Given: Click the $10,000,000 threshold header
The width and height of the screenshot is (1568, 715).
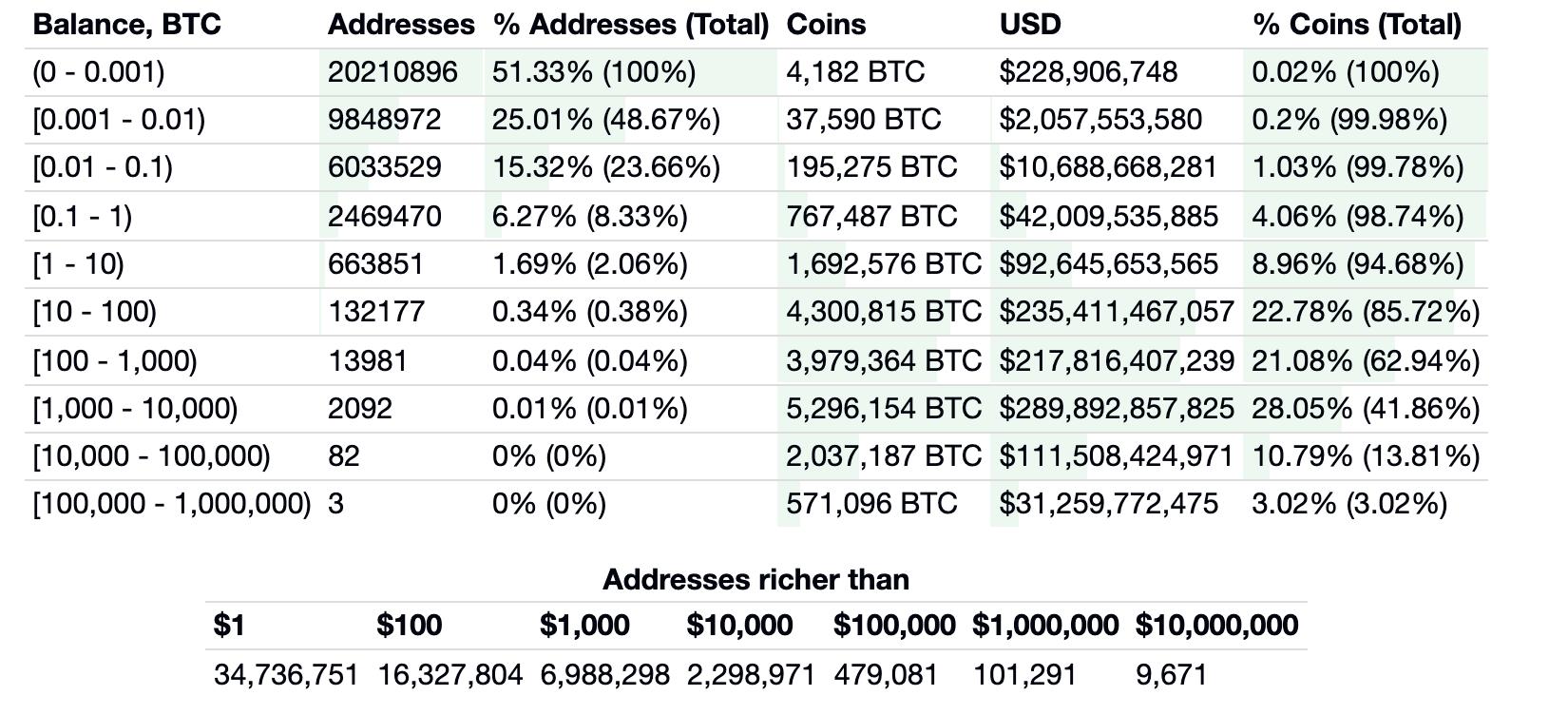Looking at the screenshot, I should [x=1216, y=625].
